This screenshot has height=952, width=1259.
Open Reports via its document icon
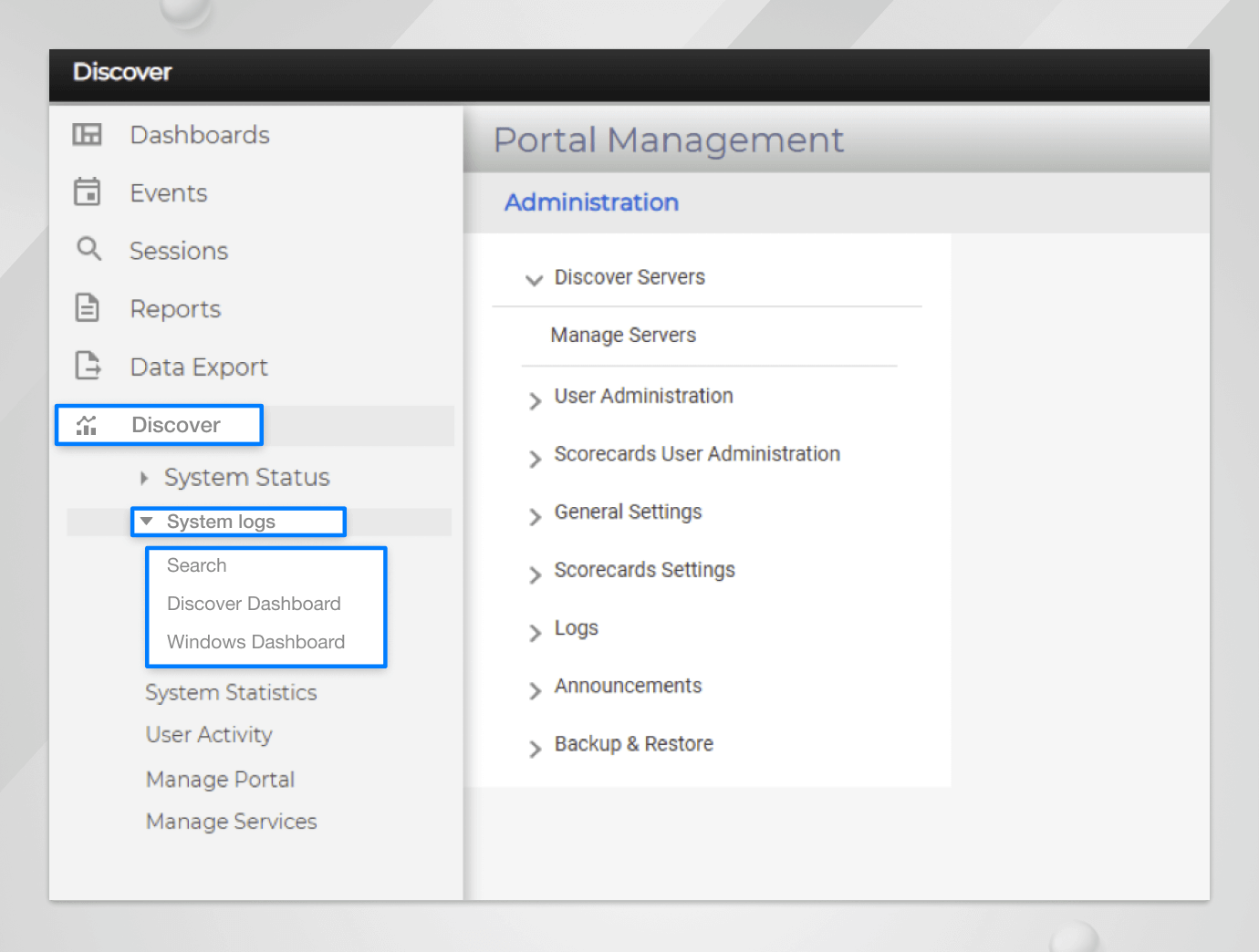coord(87,308)
